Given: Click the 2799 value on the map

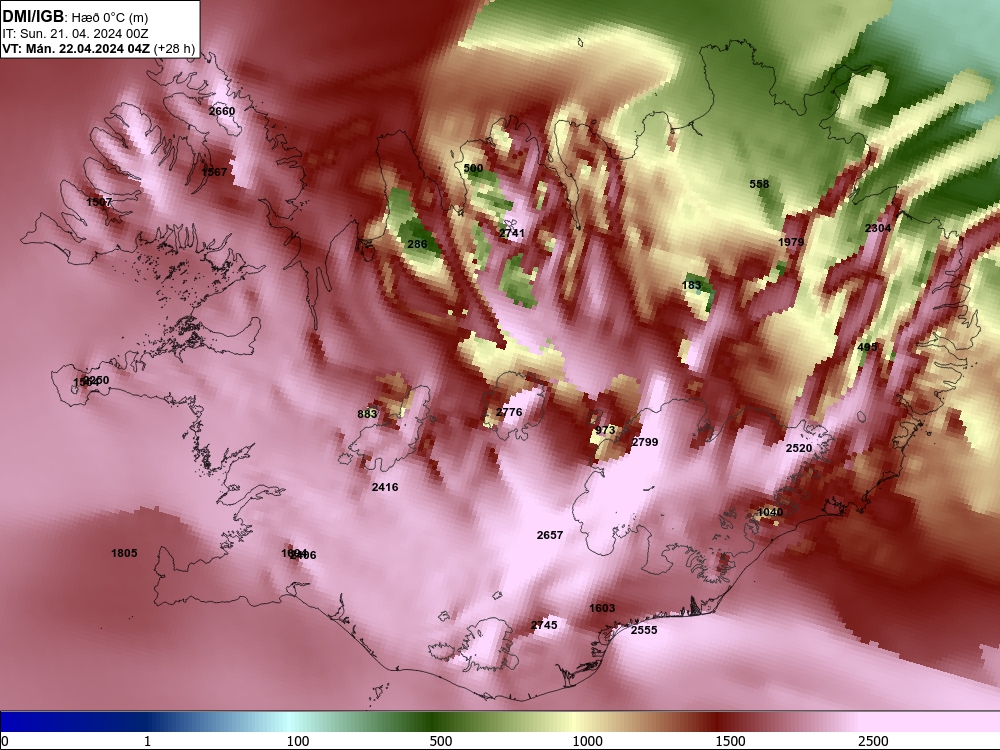Looking at the screenshot, I should point(645,442).
